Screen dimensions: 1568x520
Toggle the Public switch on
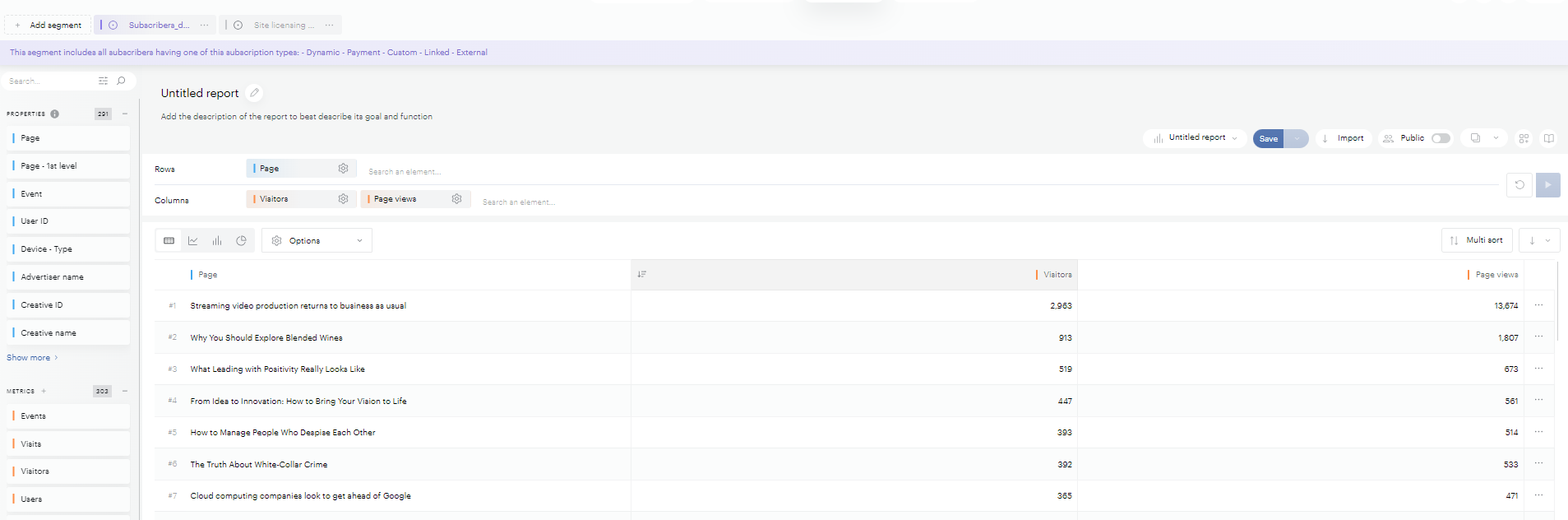(x=1441, y=138)
